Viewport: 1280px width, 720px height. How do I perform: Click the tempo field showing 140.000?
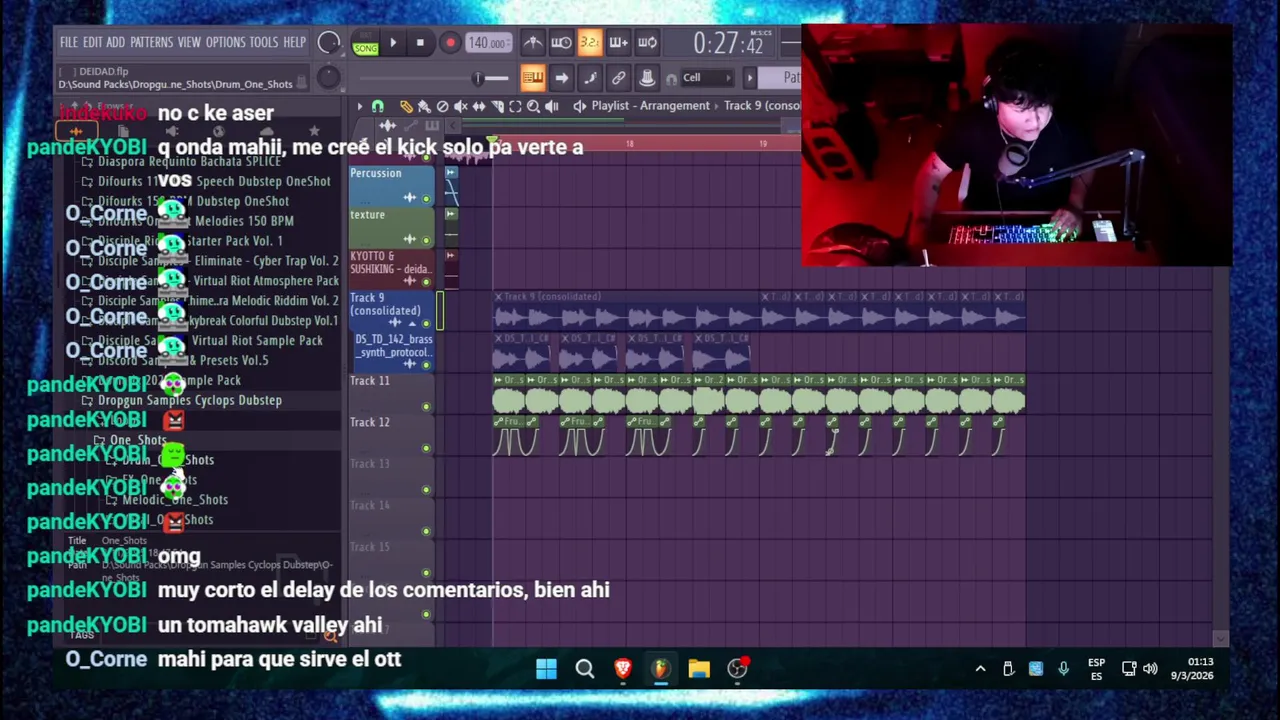pos(487,43)
